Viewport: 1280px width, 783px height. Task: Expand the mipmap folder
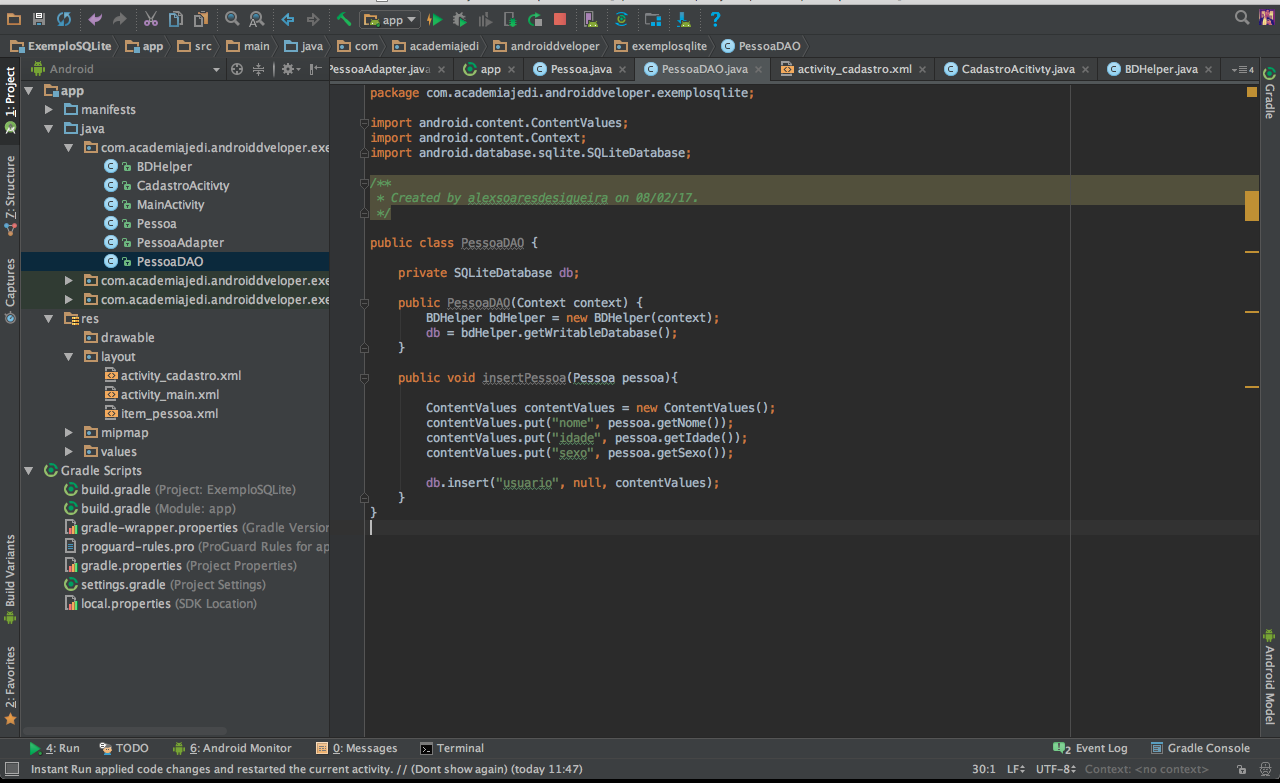coord(68,433)
